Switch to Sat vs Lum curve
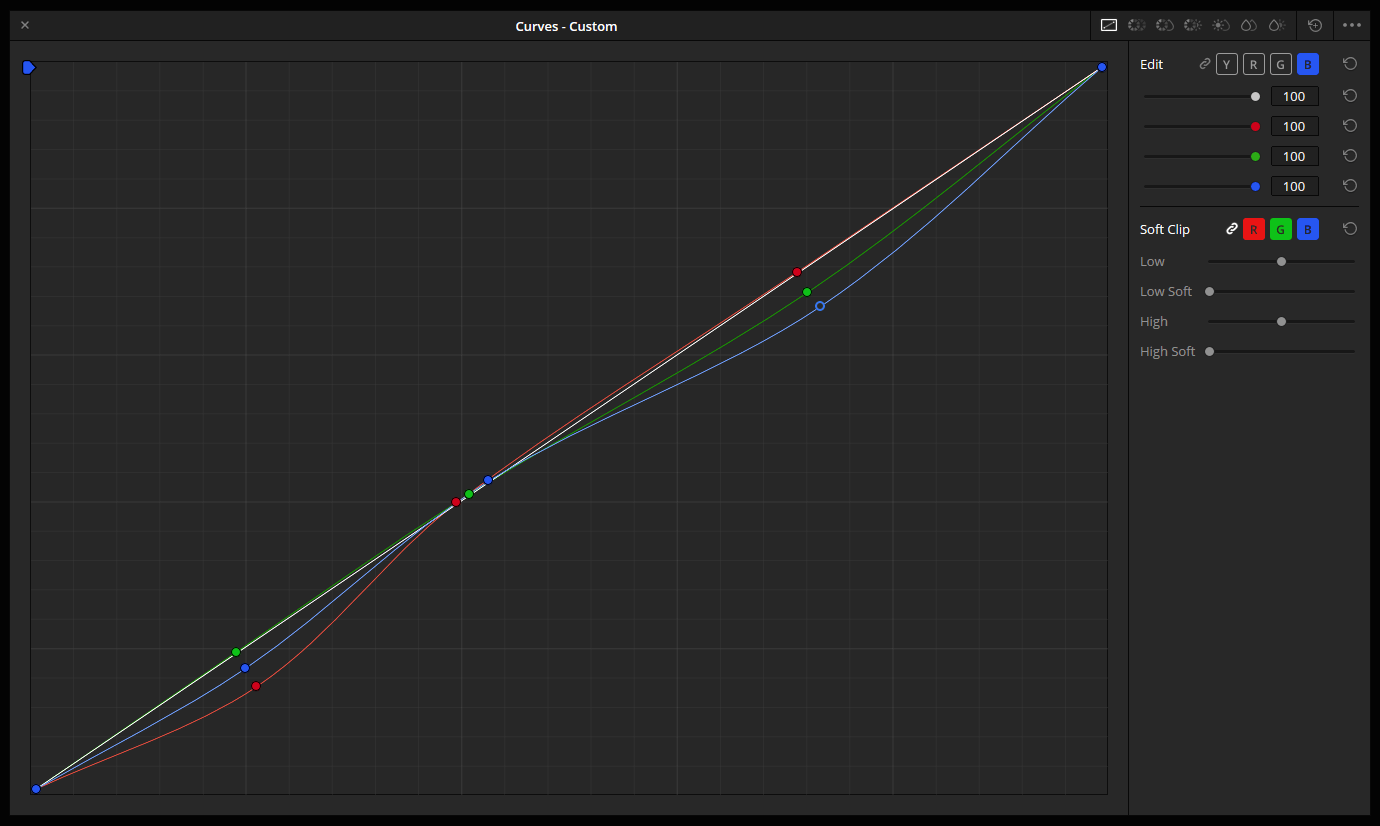Screen dimensions: 1380x826 pos(1276,25)
